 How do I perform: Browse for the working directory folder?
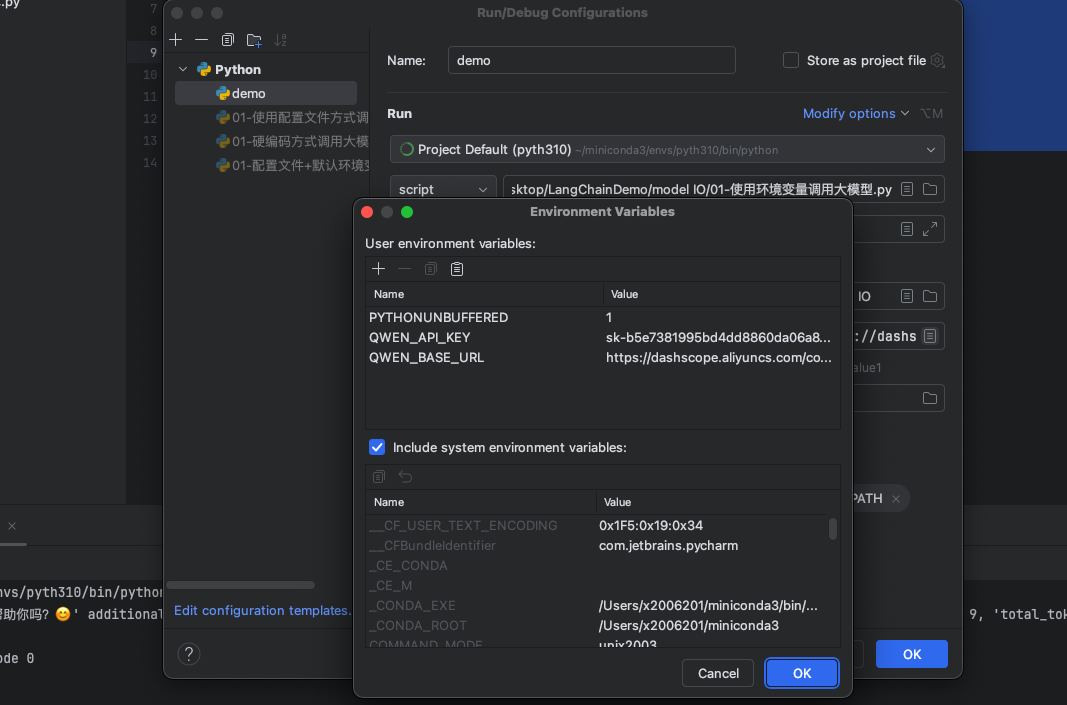click(930, 296)
